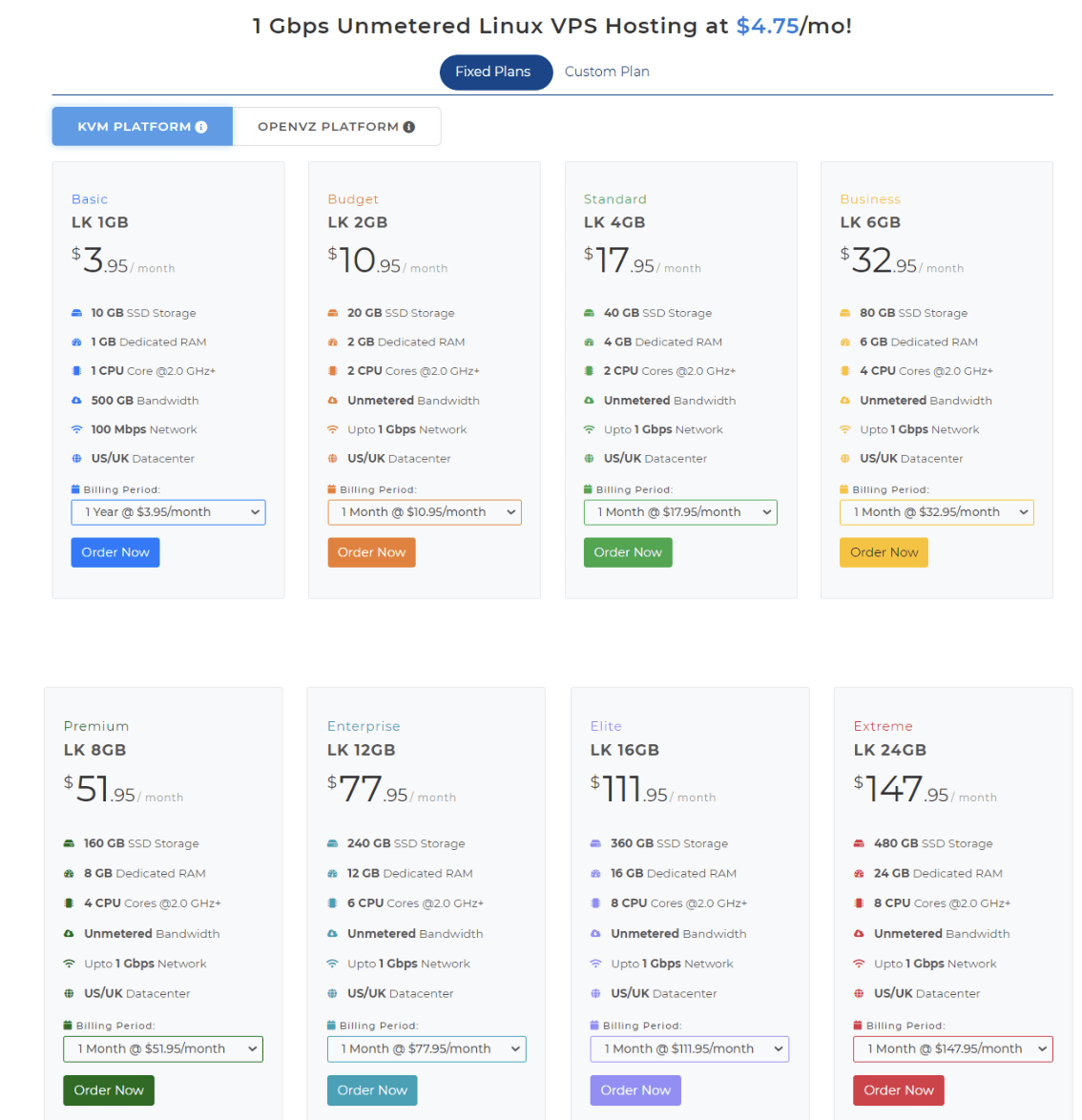The height and width of the screenshot is (1120, 1082).
Task: Open Extreme plan billing period dropdown
Action: [952, 1048]
